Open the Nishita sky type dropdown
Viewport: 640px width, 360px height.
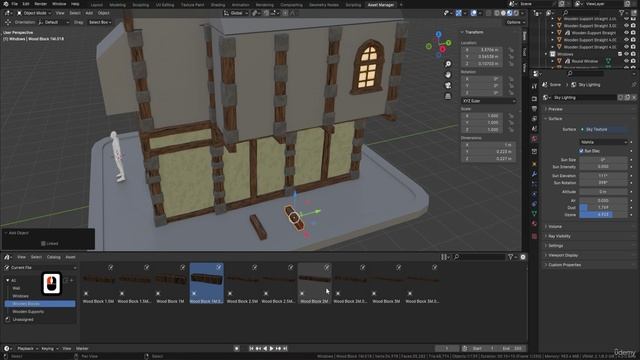pyautogui.click(x=603, y=142)
